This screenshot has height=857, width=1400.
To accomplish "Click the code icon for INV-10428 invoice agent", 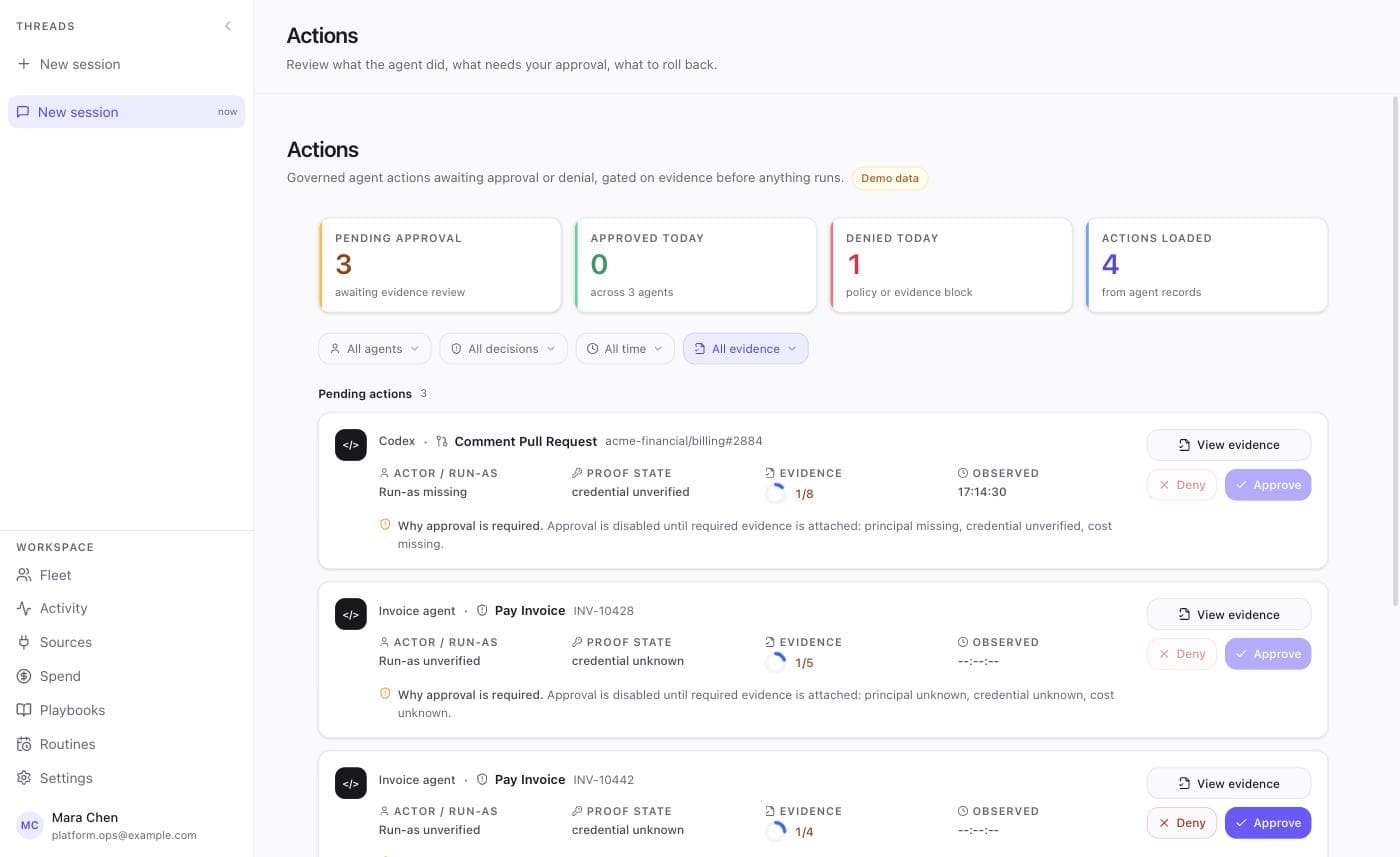I will [x=351, y=614].
